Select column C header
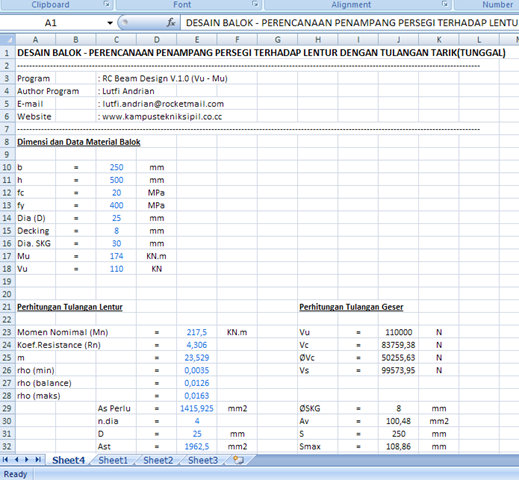Image resolution: width=519 pixels, height=480 pixels. click(116, 40)
